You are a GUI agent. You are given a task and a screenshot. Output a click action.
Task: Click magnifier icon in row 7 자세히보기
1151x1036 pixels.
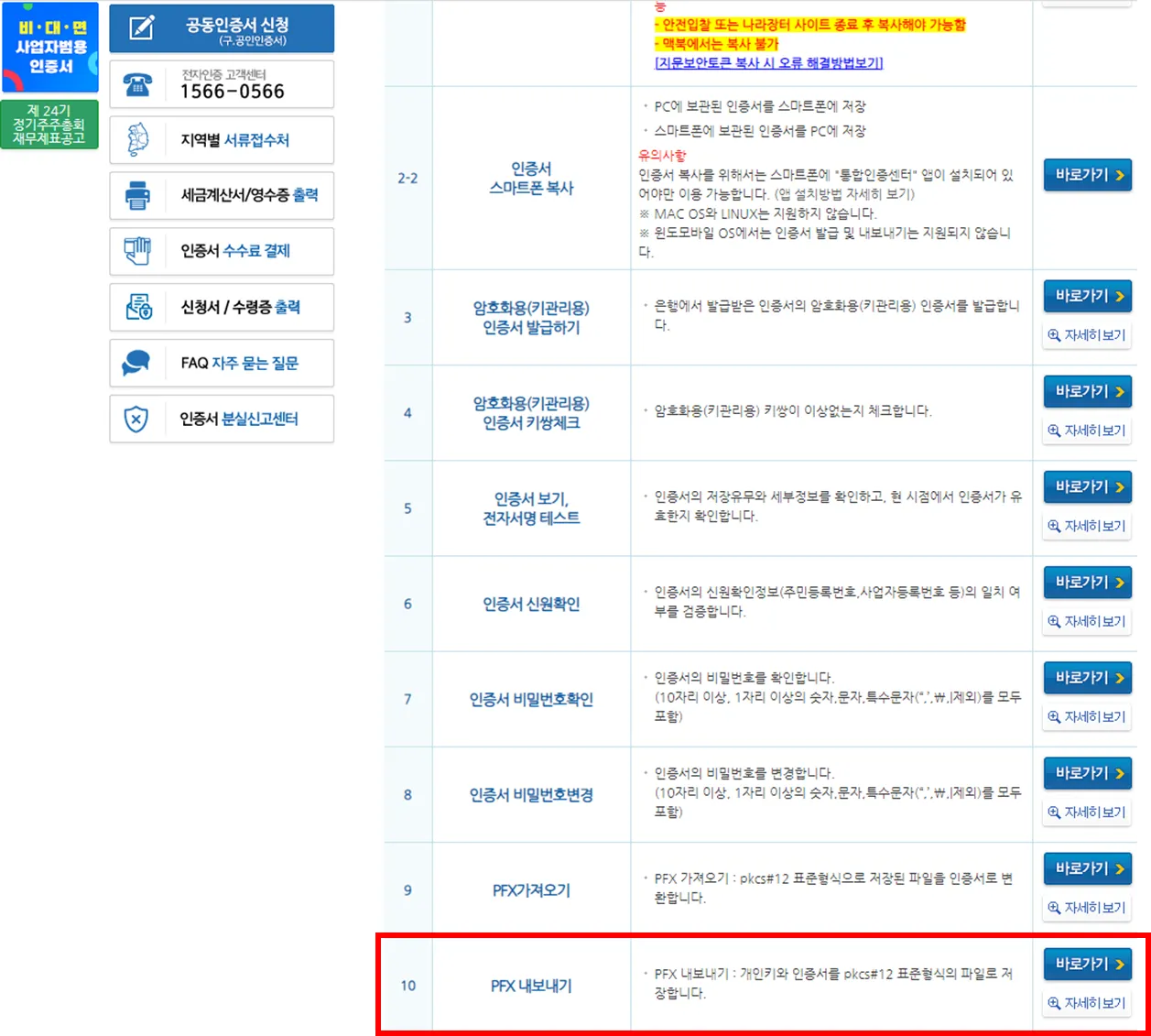click(1054, 716)
